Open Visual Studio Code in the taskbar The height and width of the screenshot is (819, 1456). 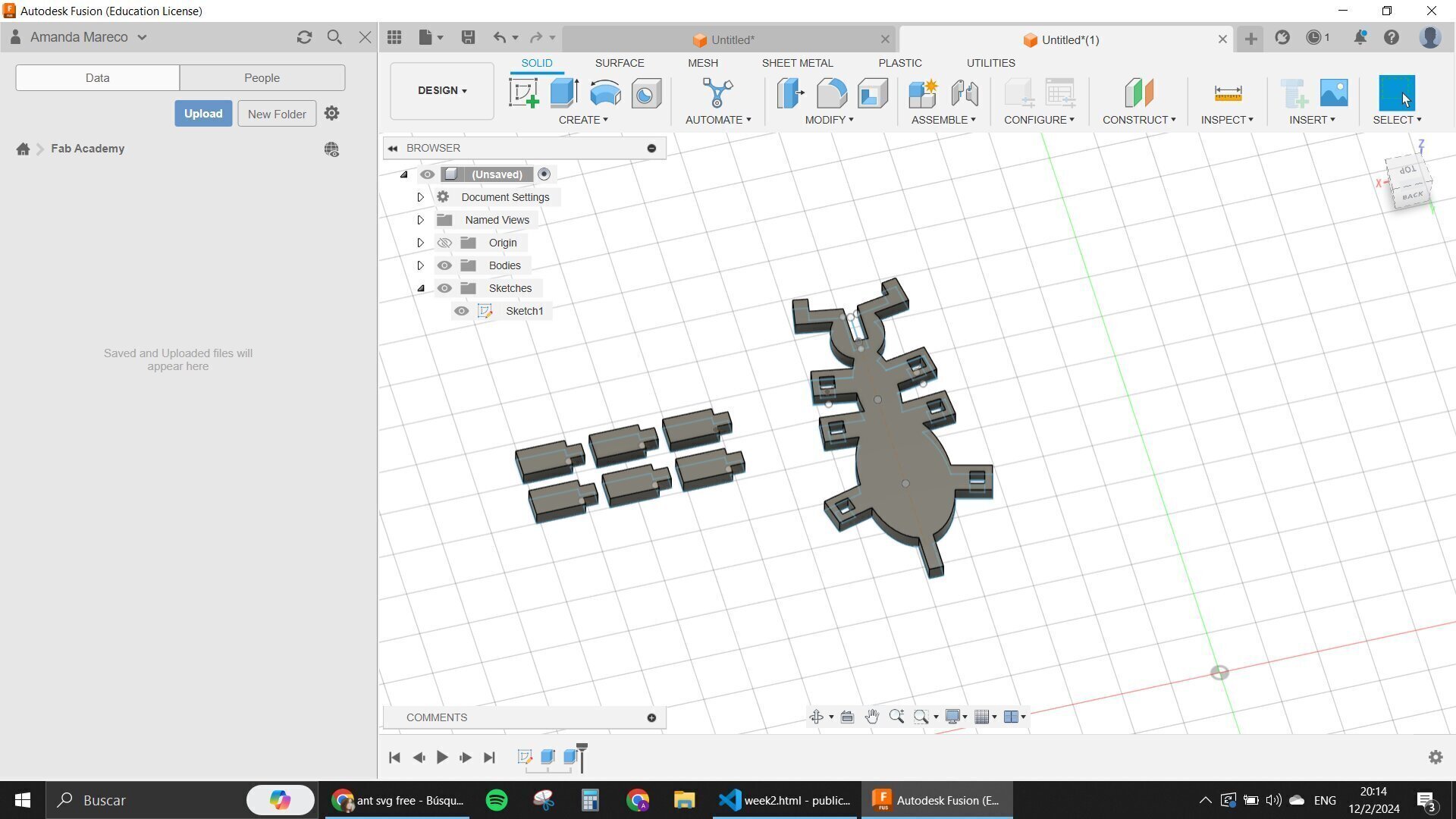click(786, 800)
